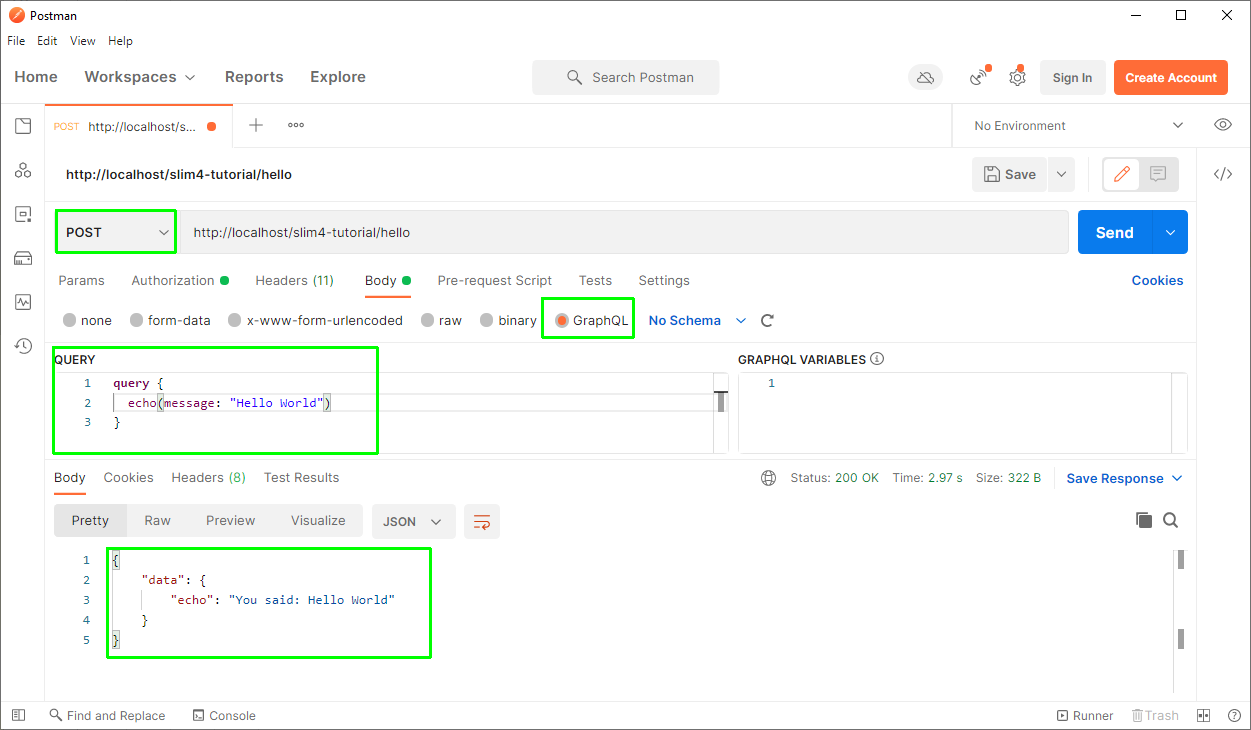The width and height of the screenshot is (1251, 730).
Task: Search within the response body
Action: click(x=1171, y=520)
